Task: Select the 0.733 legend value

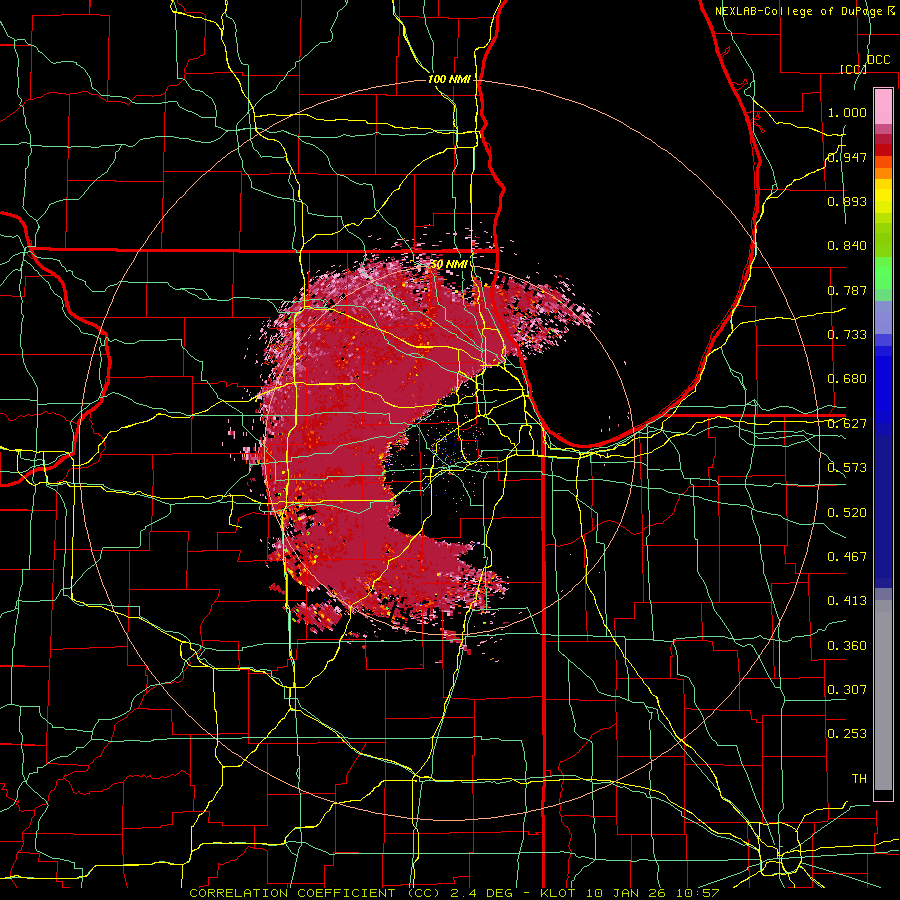Action: pos(847,335)
